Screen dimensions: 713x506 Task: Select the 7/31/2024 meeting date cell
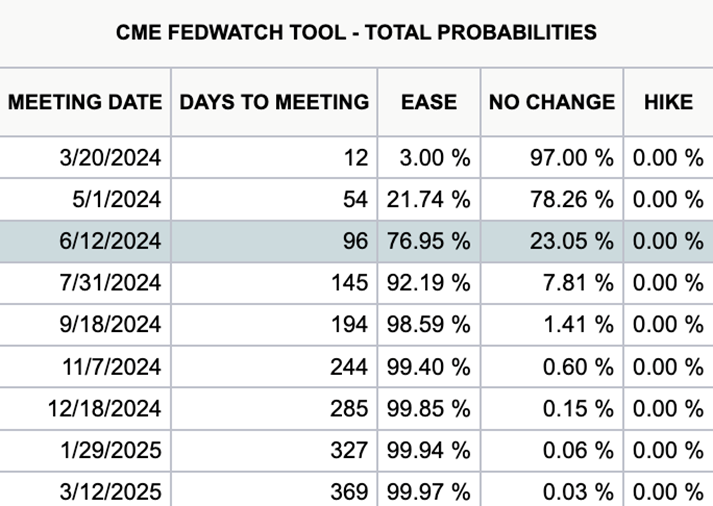[85, 283]
